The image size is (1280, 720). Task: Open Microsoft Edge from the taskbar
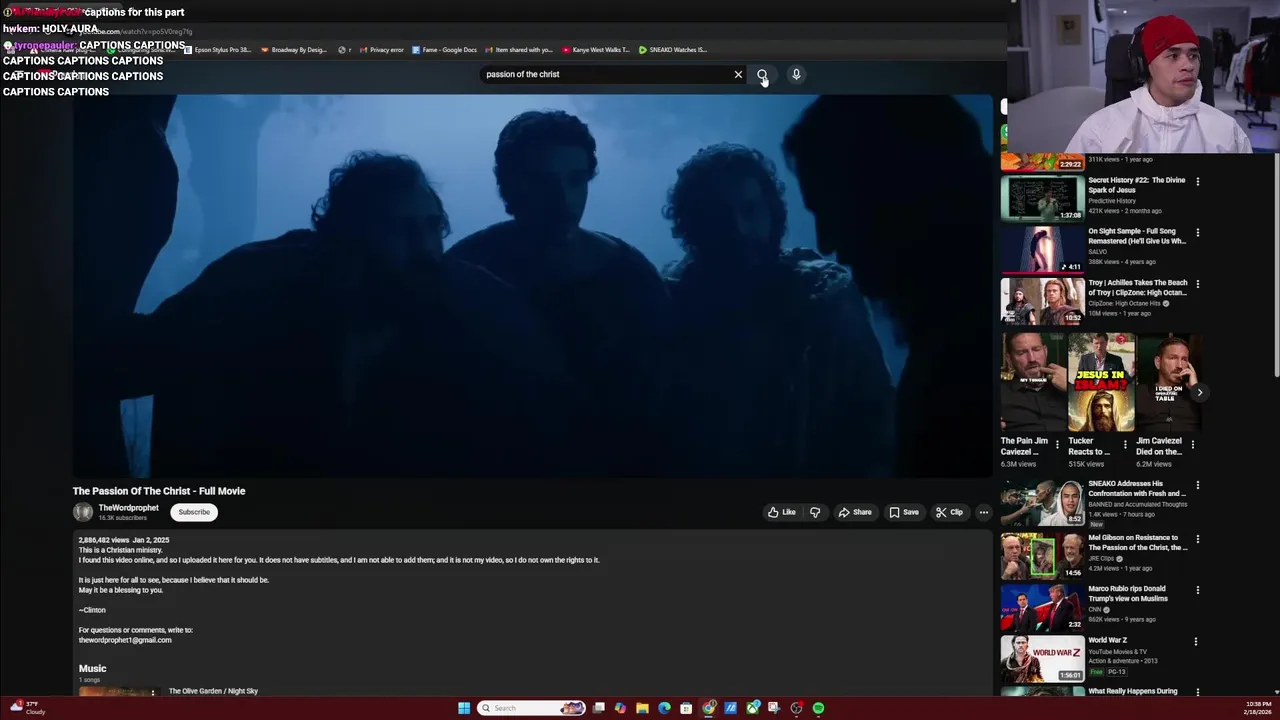pos(664,708)
